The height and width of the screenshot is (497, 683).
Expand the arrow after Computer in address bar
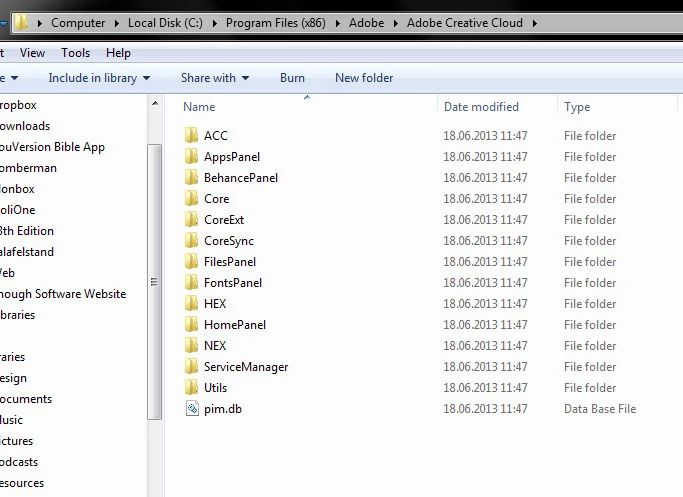[x=116, y=23]
